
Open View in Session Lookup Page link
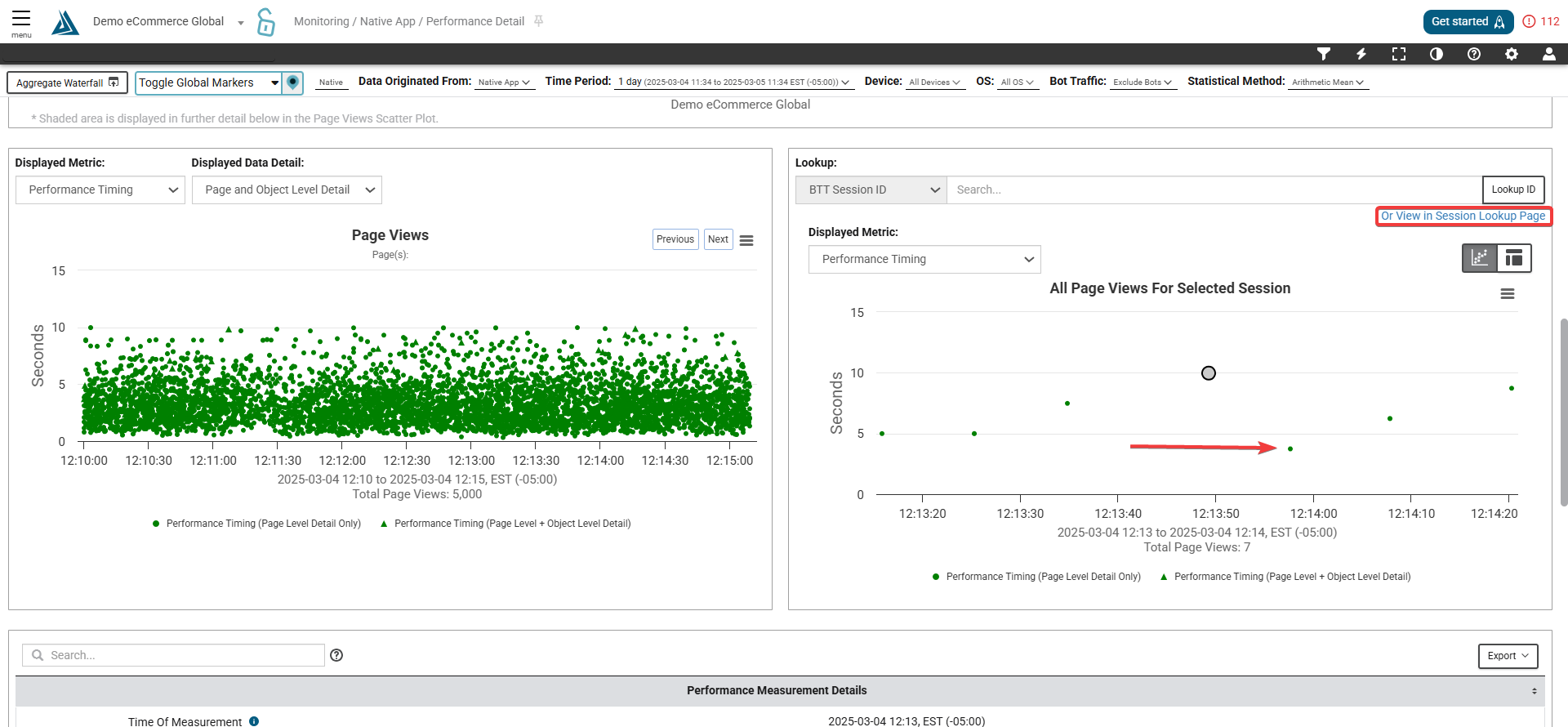tap(1463, 216)
